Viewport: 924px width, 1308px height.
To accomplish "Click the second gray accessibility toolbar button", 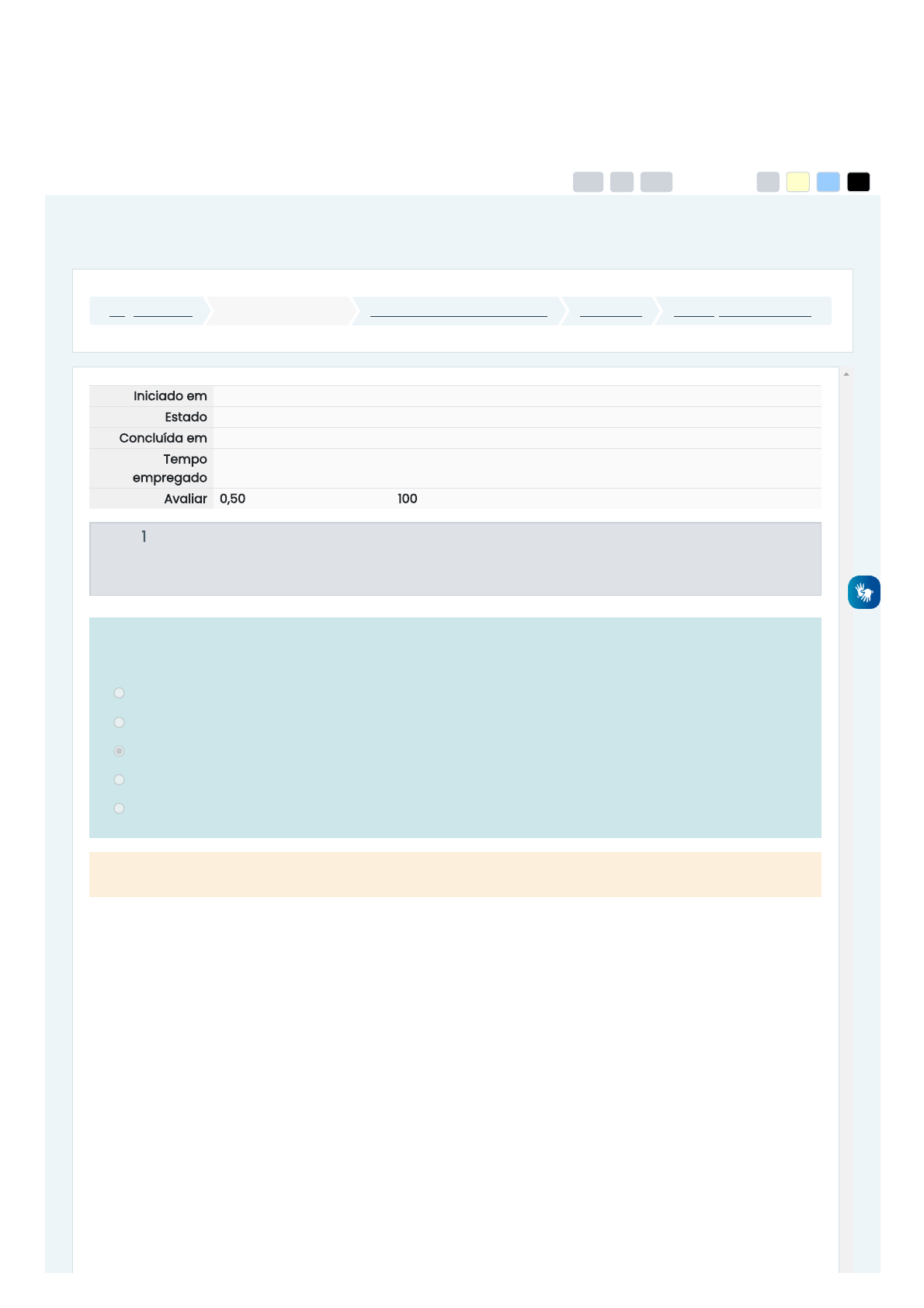I will [x=622, y=182].
